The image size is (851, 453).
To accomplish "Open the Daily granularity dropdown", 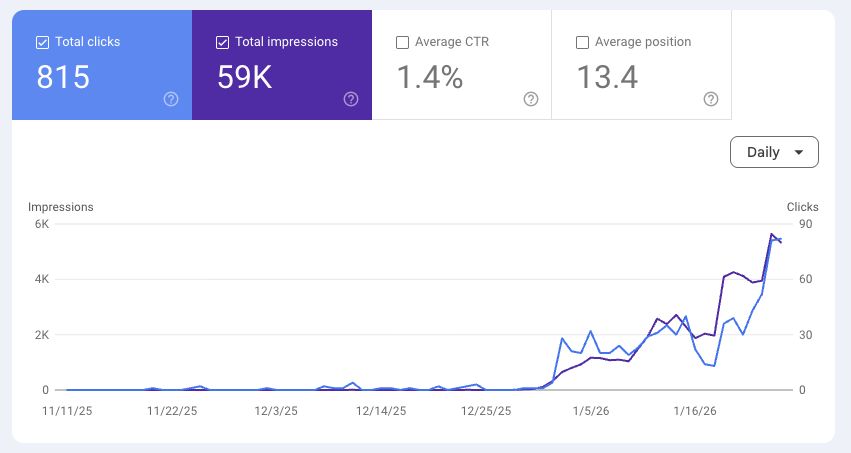I will tap(774, 152).
